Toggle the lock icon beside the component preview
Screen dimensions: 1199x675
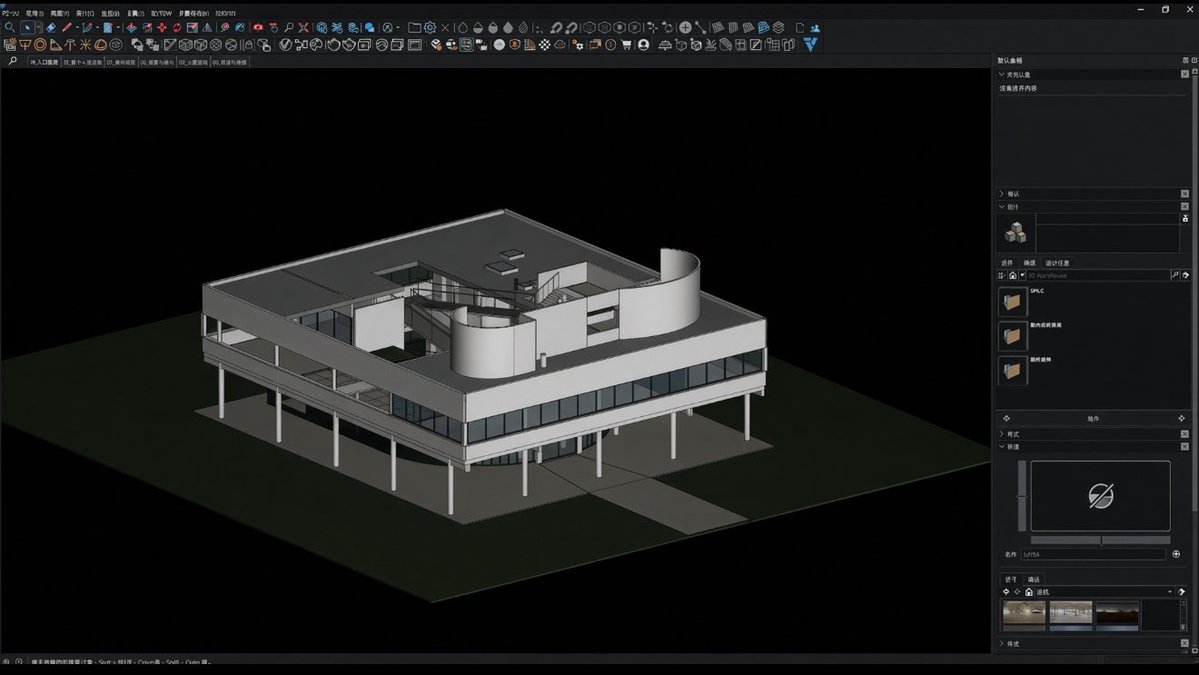tap(1185, 219)
